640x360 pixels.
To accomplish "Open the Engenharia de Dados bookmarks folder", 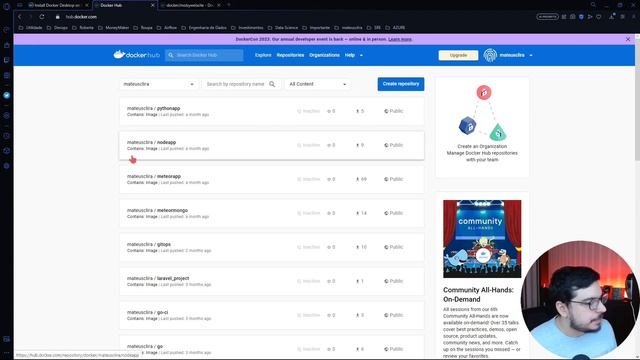I will (x=204, y=28).
